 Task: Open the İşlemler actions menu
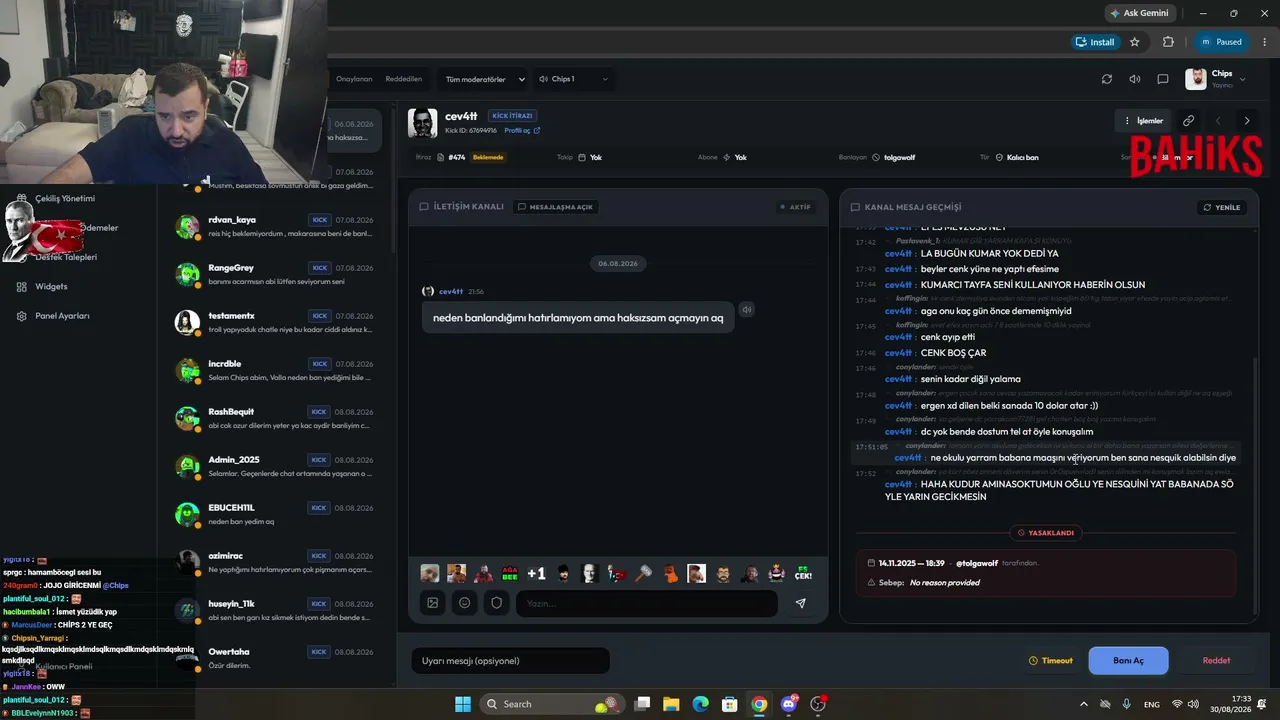[x=1144, y=121]
